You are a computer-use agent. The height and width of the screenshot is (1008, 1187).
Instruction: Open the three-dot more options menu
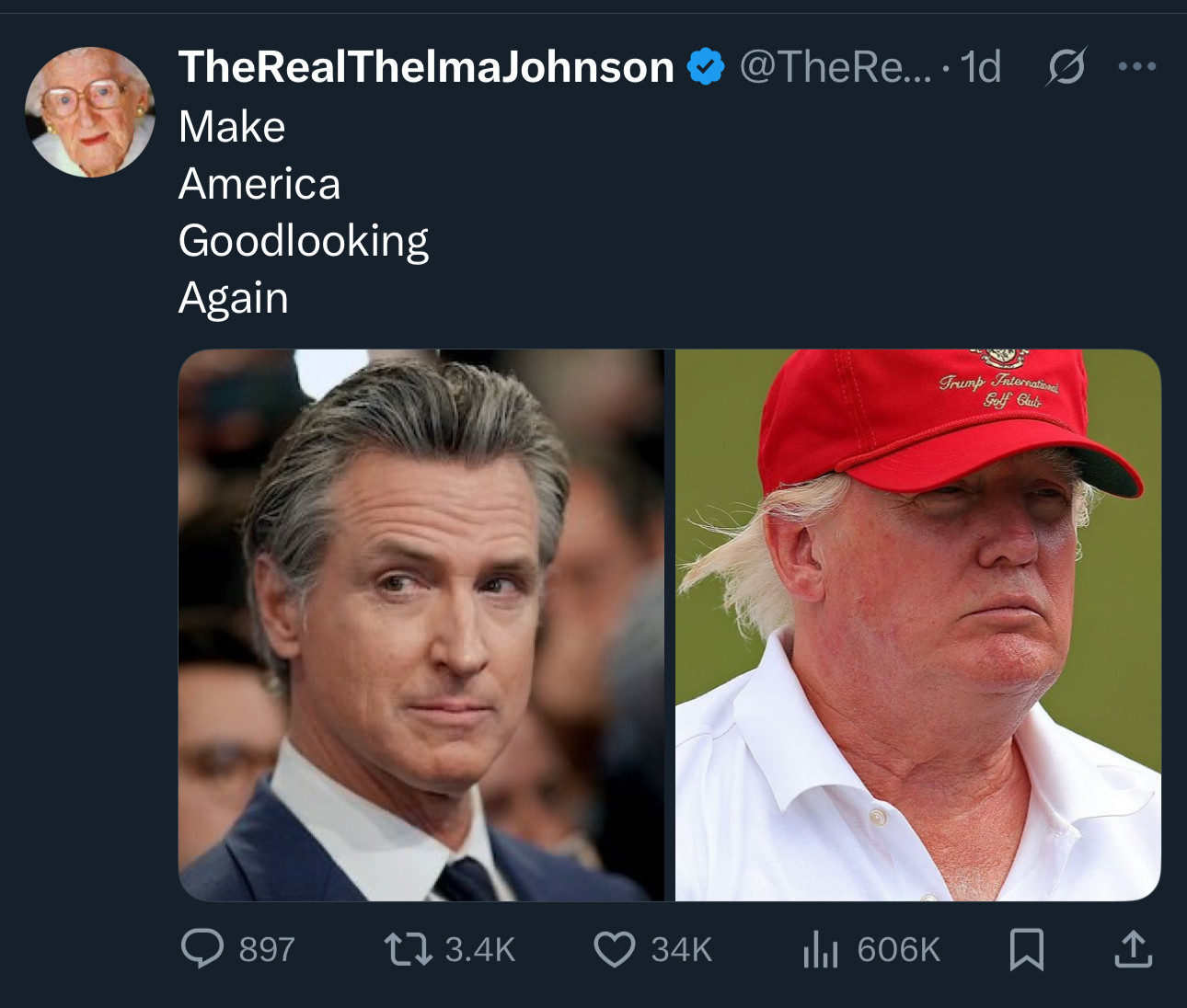[1137, 66]
